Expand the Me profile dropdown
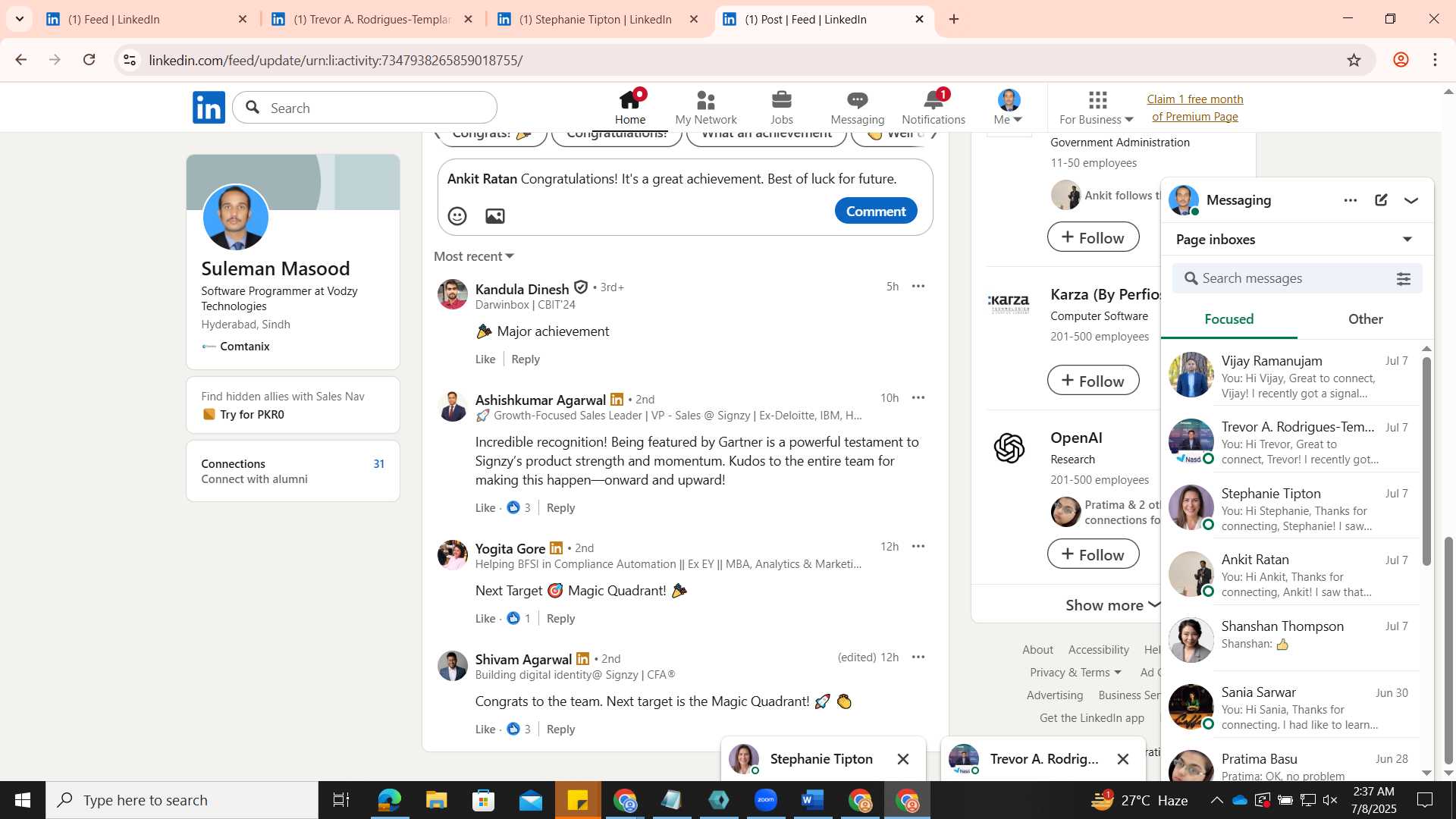Screen dimensions: 1456x819 [1009, 107]
